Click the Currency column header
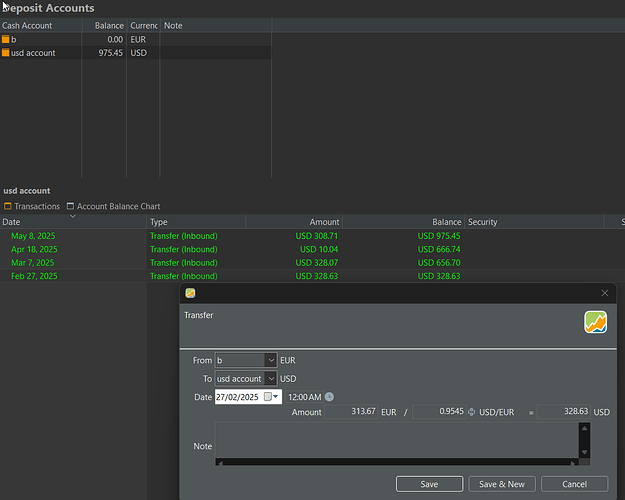Image resolution: width=625 pixels, height=500 pixels. (143, 26)
